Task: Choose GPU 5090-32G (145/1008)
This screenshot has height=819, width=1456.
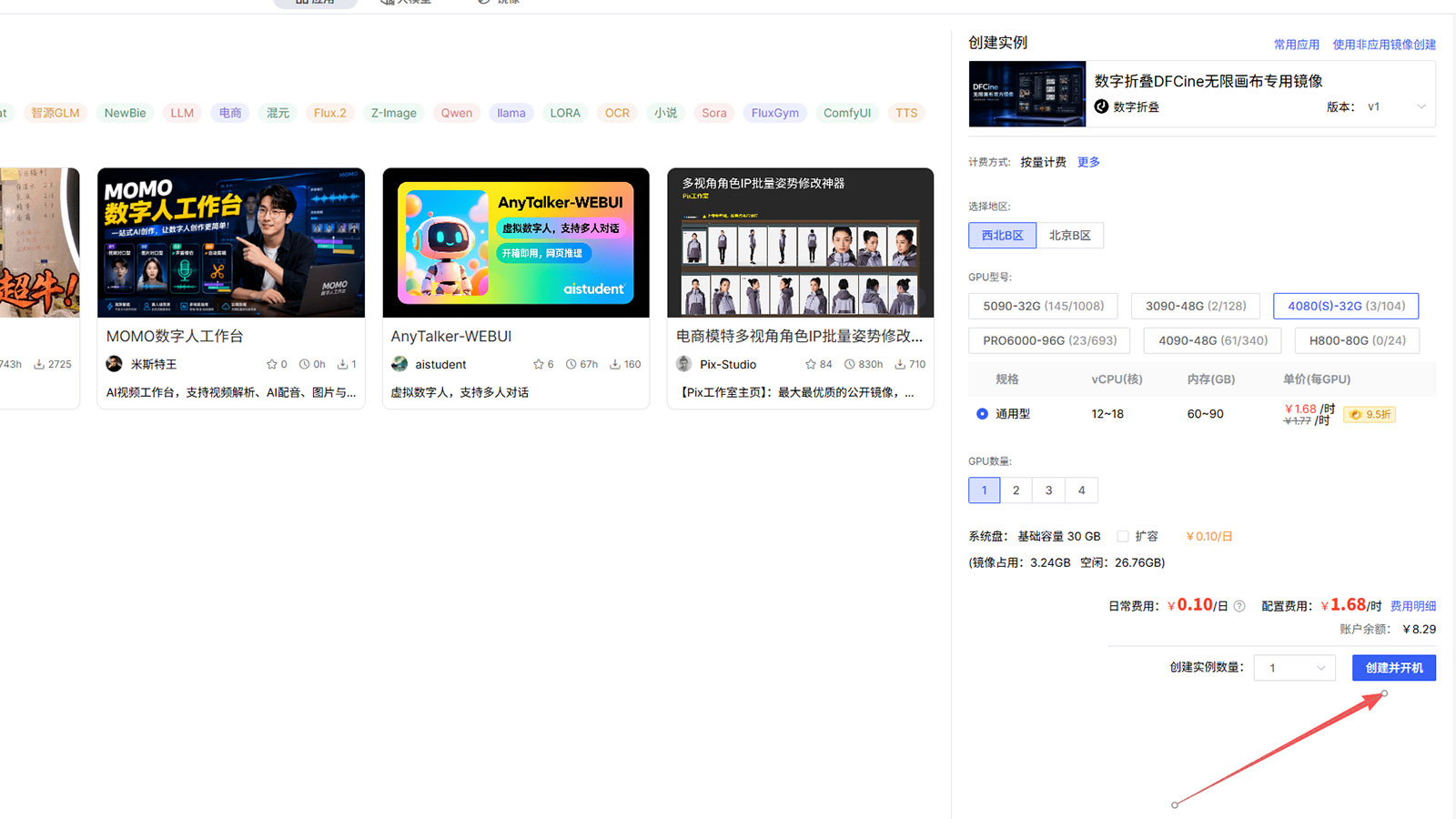Action: (1043, 306)
